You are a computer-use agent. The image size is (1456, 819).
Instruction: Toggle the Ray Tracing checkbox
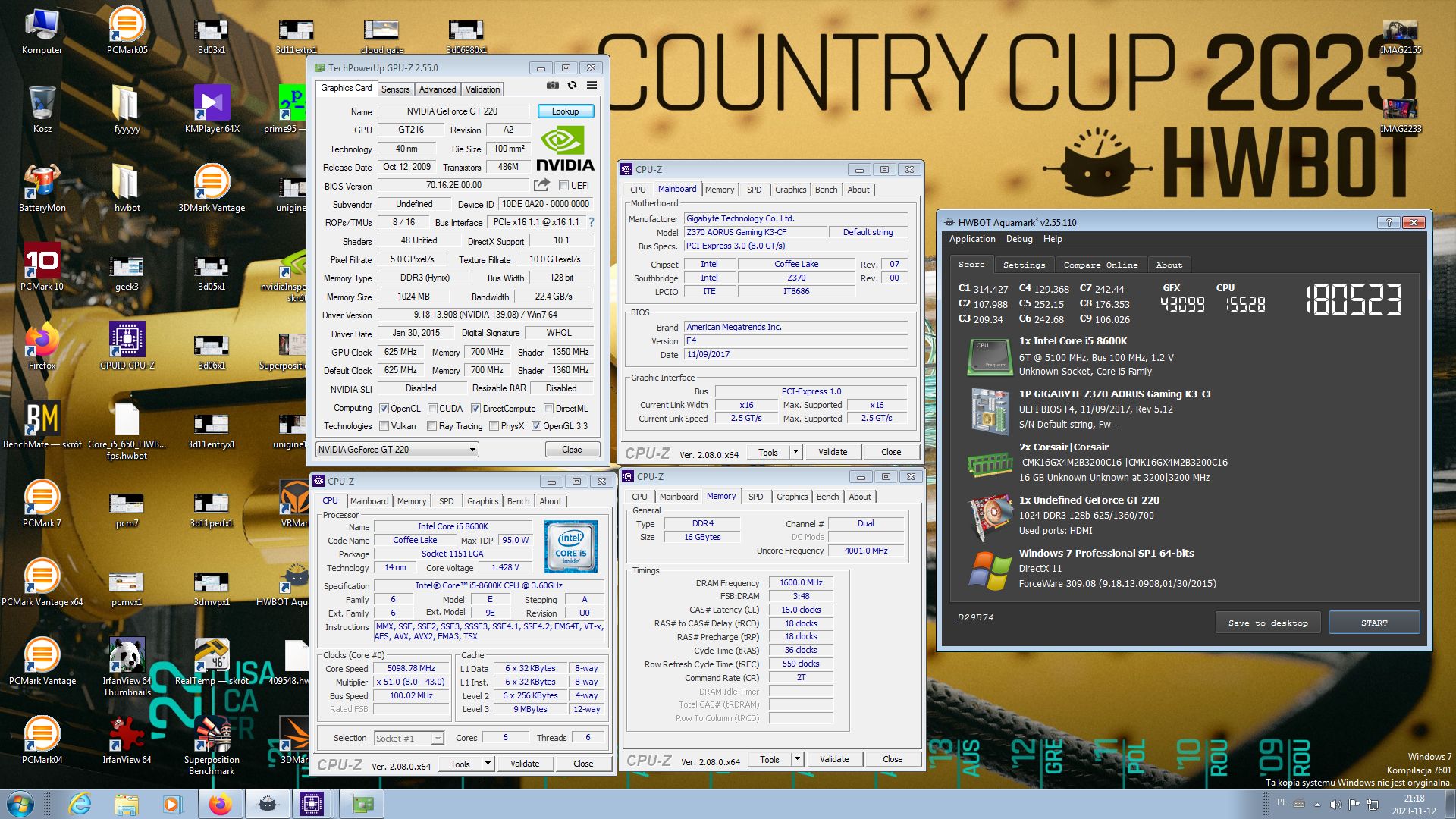432,426
